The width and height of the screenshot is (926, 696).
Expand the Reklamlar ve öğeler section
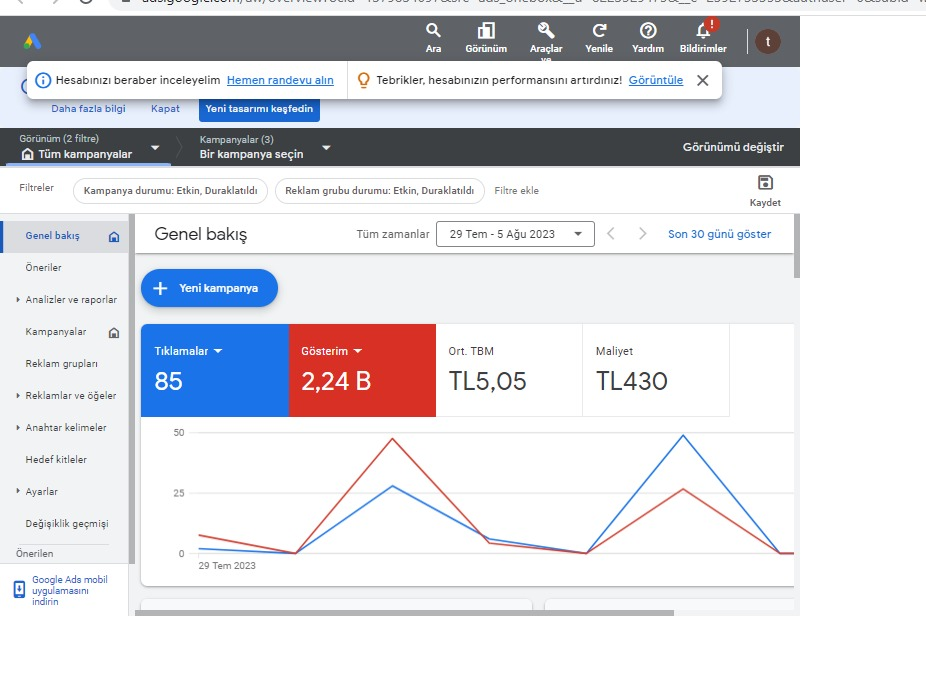tap(18, 396)
